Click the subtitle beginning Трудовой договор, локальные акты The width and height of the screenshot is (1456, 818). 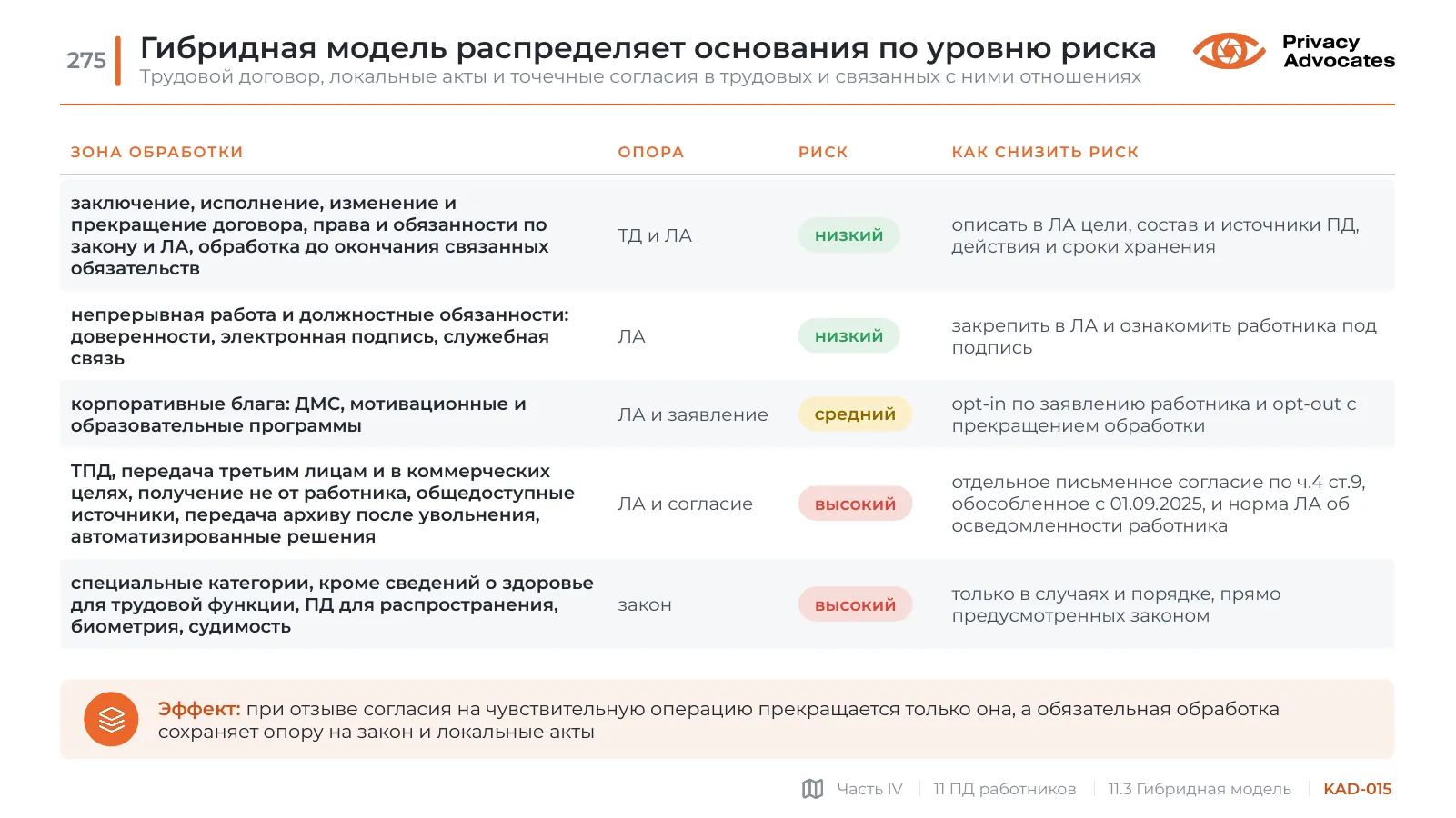(x=640, y=76)
